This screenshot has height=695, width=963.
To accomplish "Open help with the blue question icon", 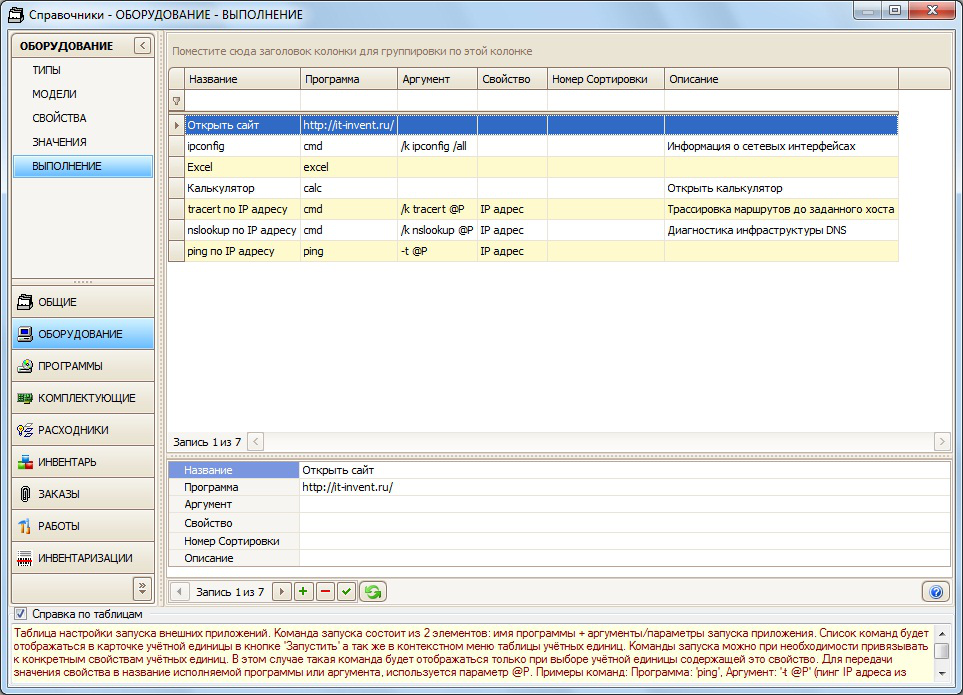I will (936, 592).
